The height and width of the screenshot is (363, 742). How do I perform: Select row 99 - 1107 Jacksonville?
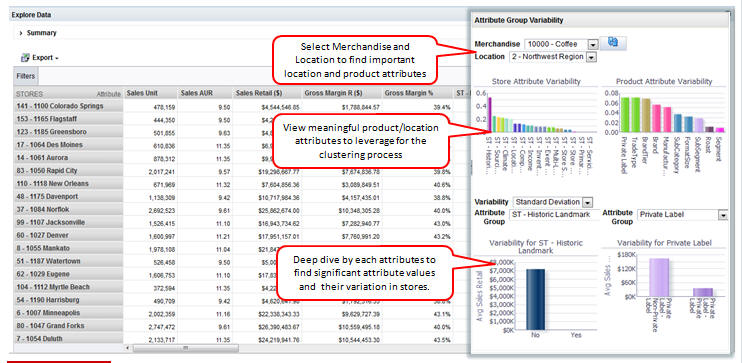pyautogui.click(x=69, y=222)
